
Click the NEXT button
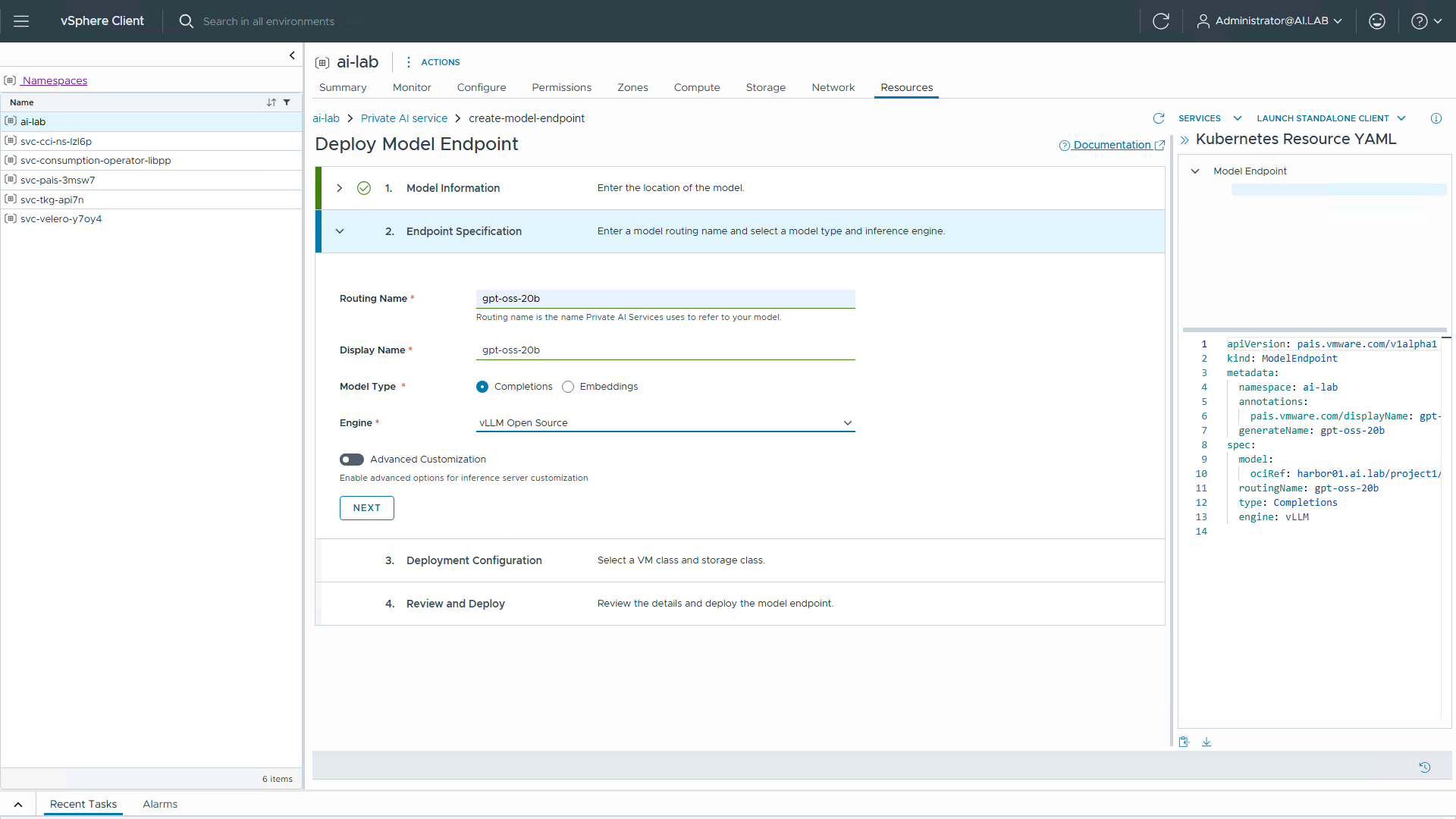pyautogui.click(x=367, y=508)
